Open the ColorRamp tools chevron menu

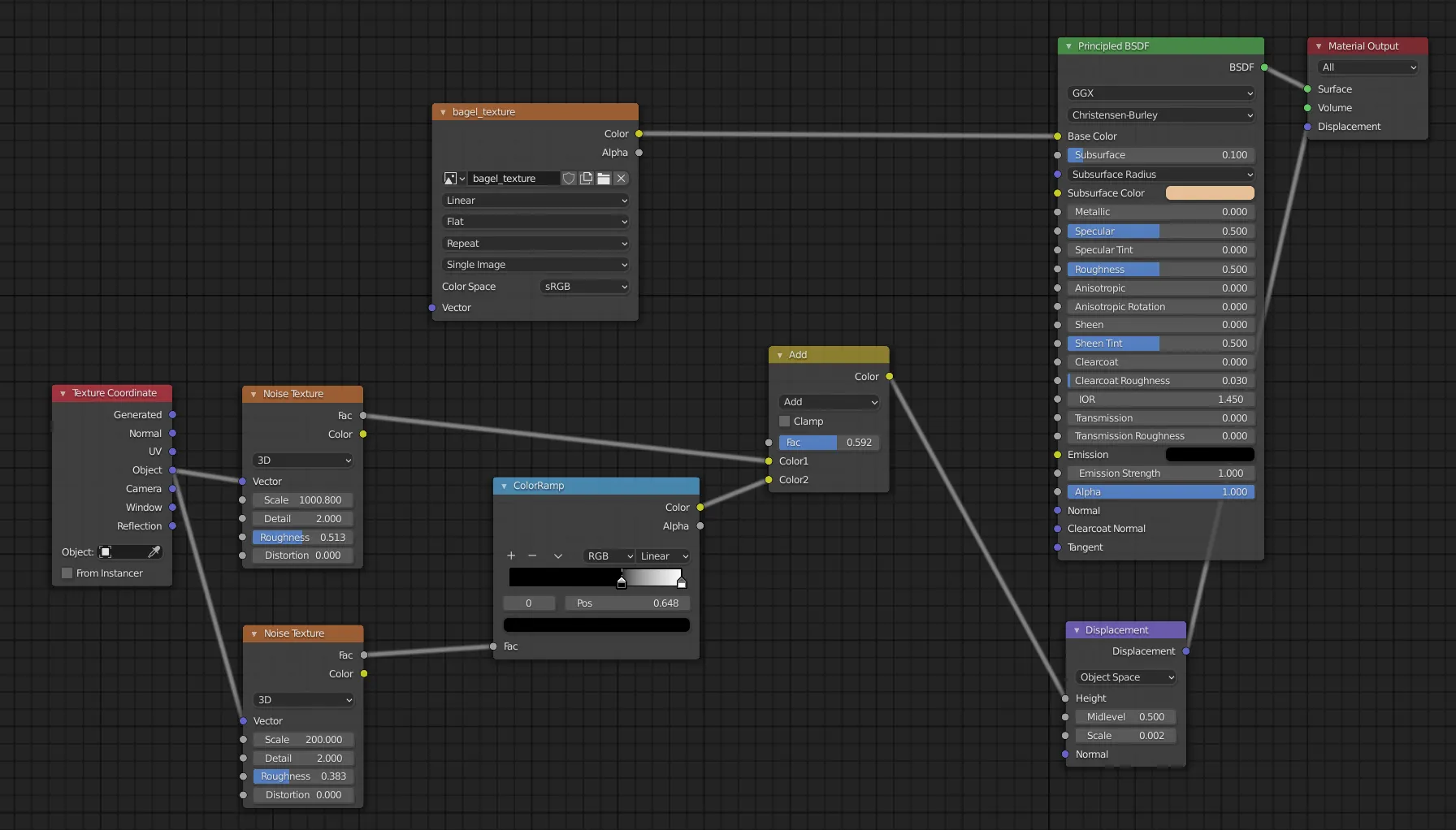[558, 556]
